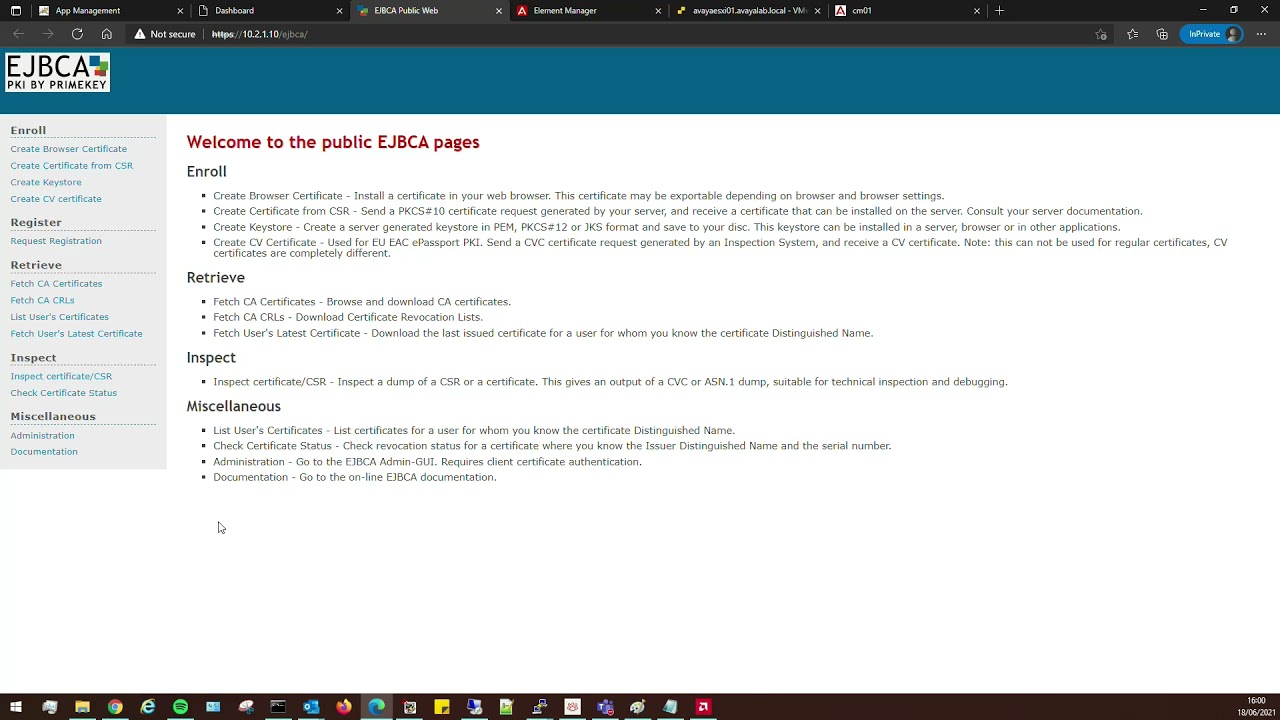Open Microsoft Teams from the taskbar

tap(605, 707)
